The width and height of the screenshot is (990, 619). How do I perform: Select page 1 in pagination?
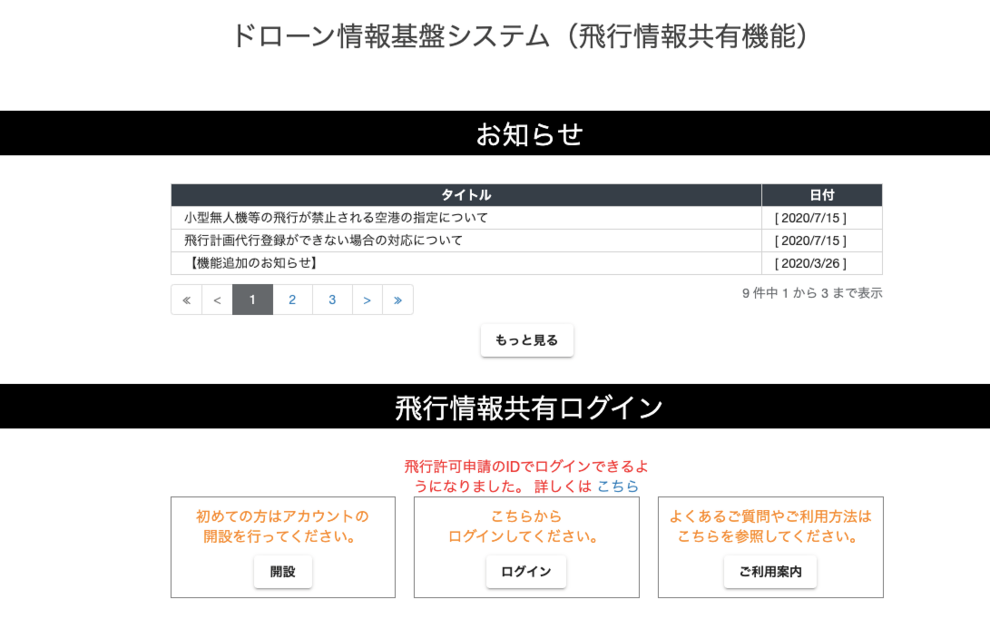(x=253, y=300)
